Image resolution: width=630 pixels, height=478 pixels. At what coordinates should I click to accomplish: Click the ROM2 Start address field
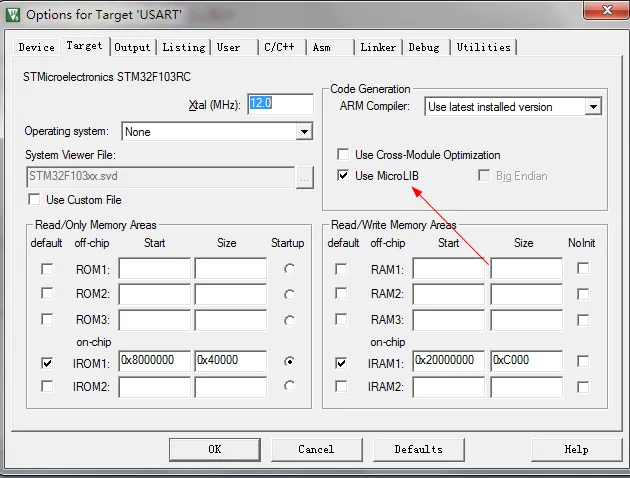155,294
